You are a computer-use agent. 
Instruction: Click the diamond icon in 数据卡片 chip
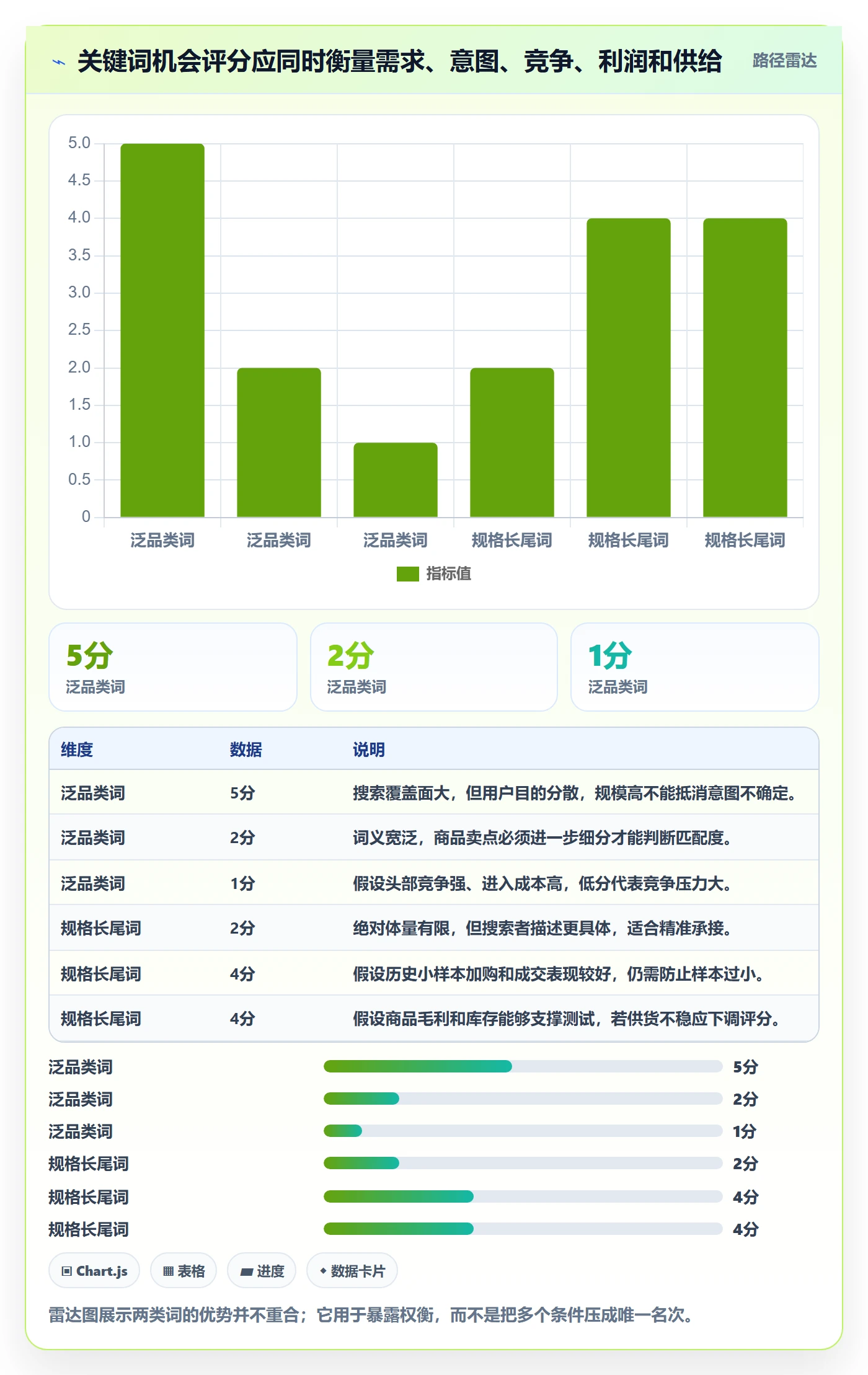coord(323,1271)
